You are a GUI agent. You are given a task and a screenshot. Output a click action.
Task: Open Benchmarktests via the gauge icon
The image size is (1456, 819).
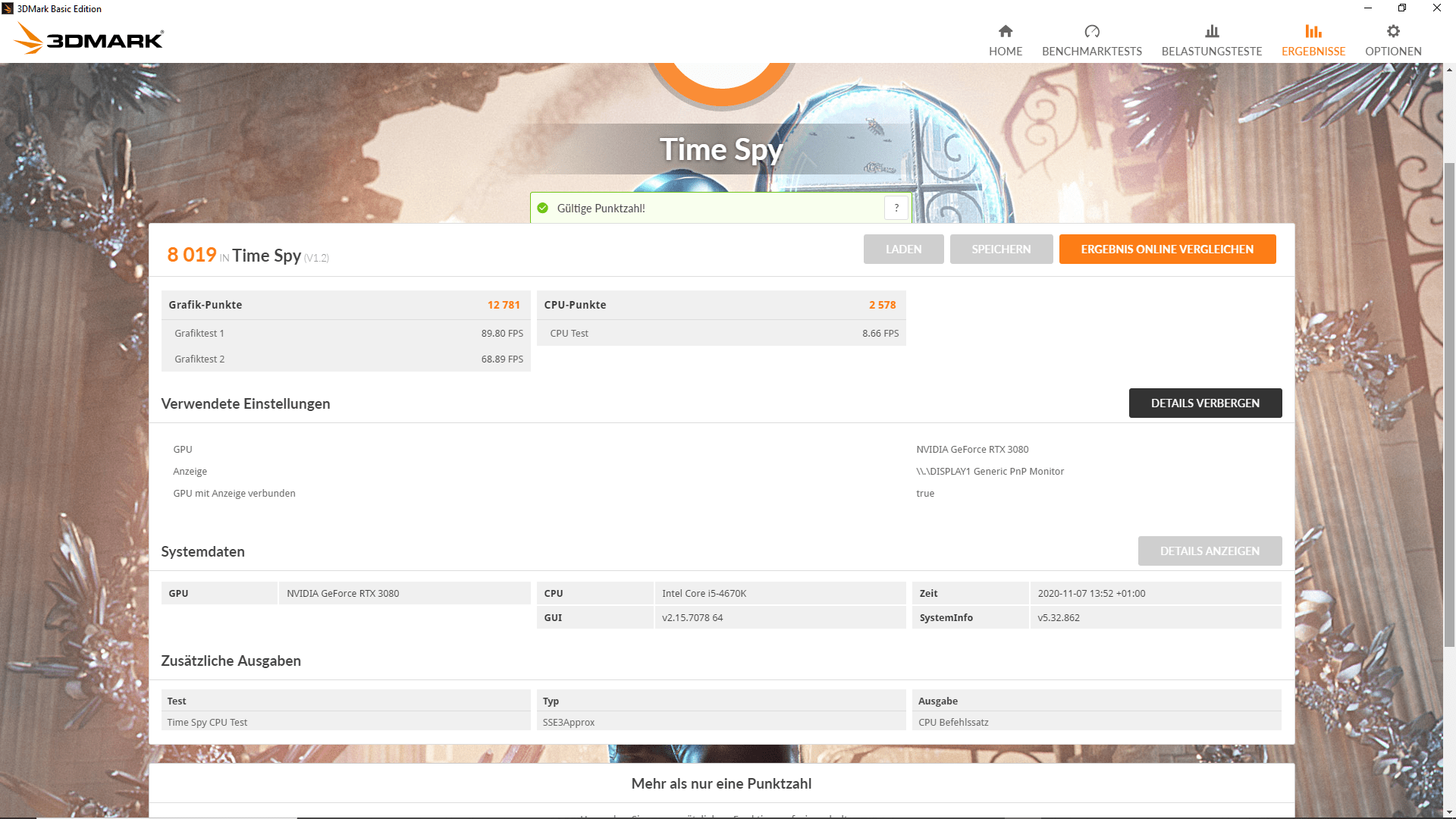pos(1092,31)
